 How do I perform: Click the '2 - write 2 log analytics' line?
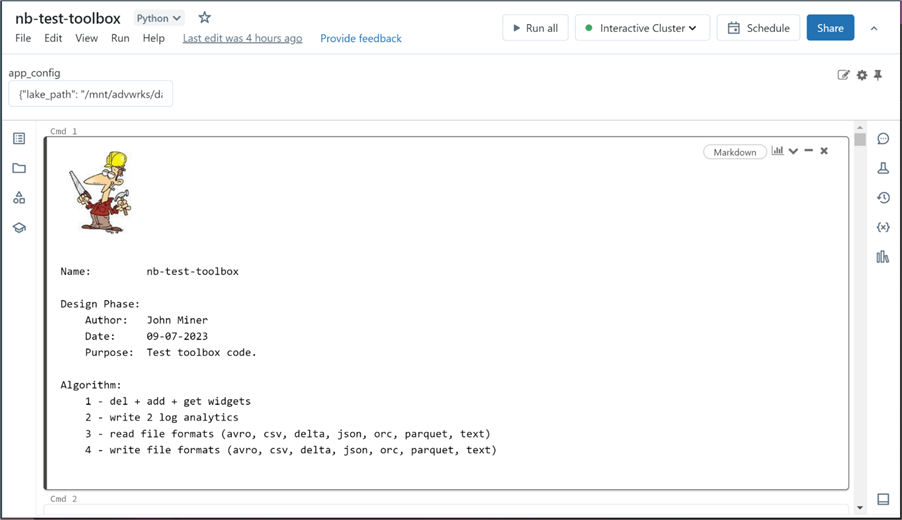162,417
